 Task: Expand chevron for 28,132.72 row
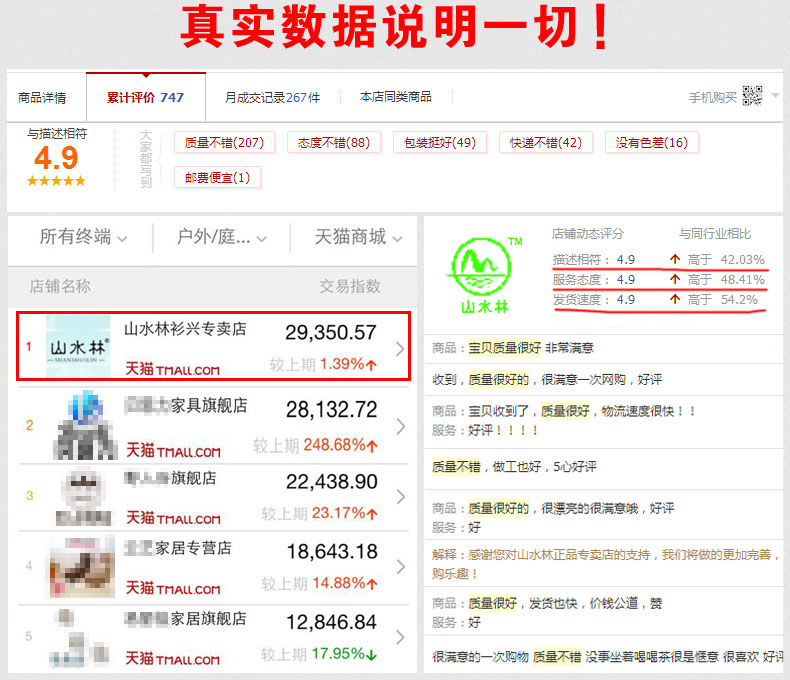(x=401, y=426)
